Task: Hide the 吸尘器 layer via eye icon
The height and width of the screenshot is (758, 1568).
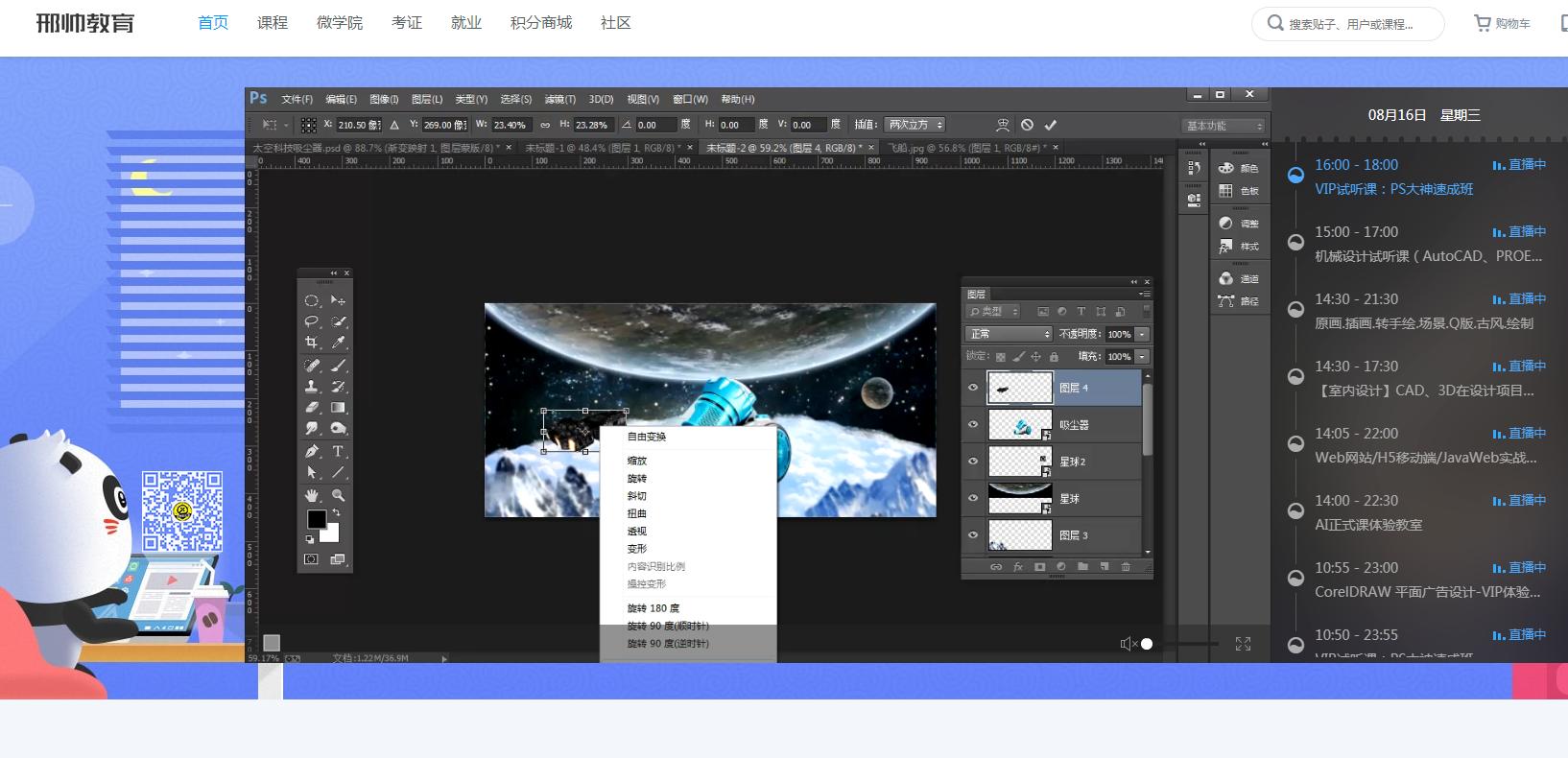Action: [973, 425]
